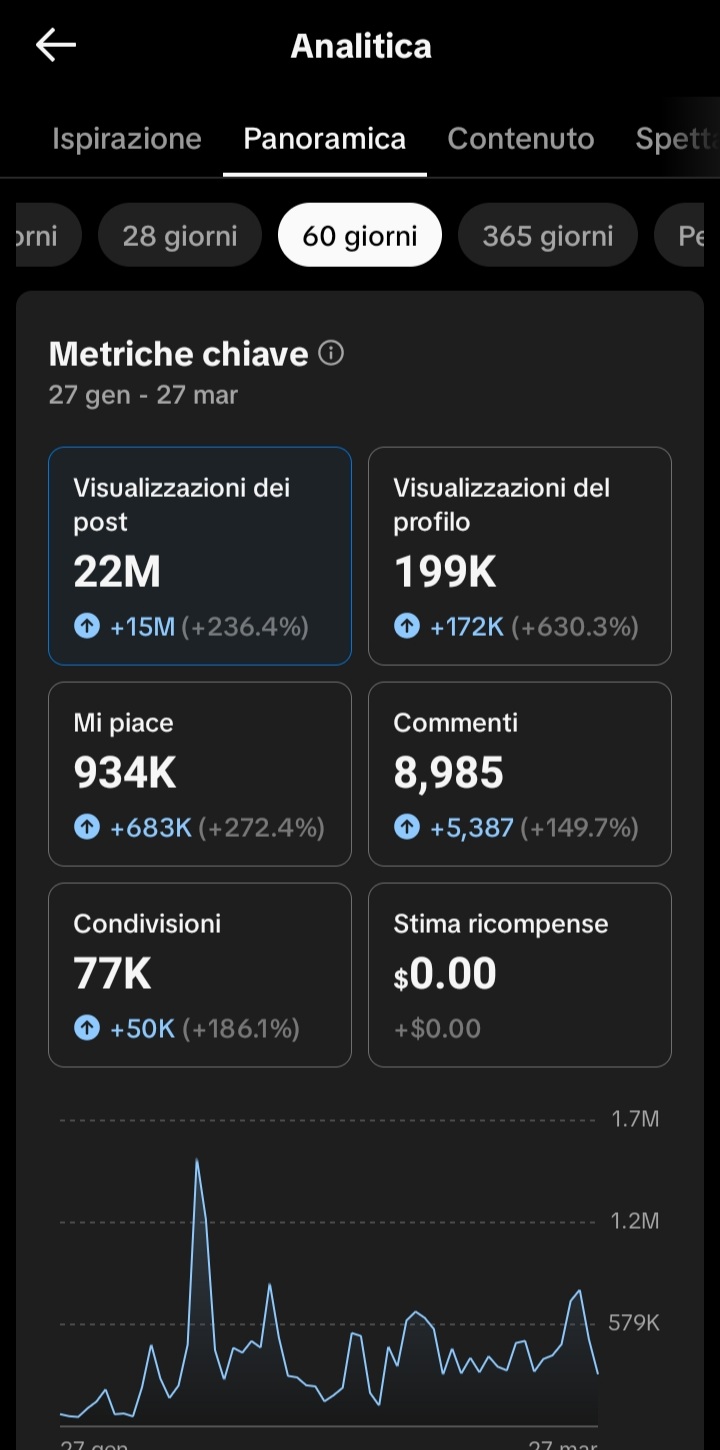Tap the Condivisioni up-arrow icon

click(87, 1028)
